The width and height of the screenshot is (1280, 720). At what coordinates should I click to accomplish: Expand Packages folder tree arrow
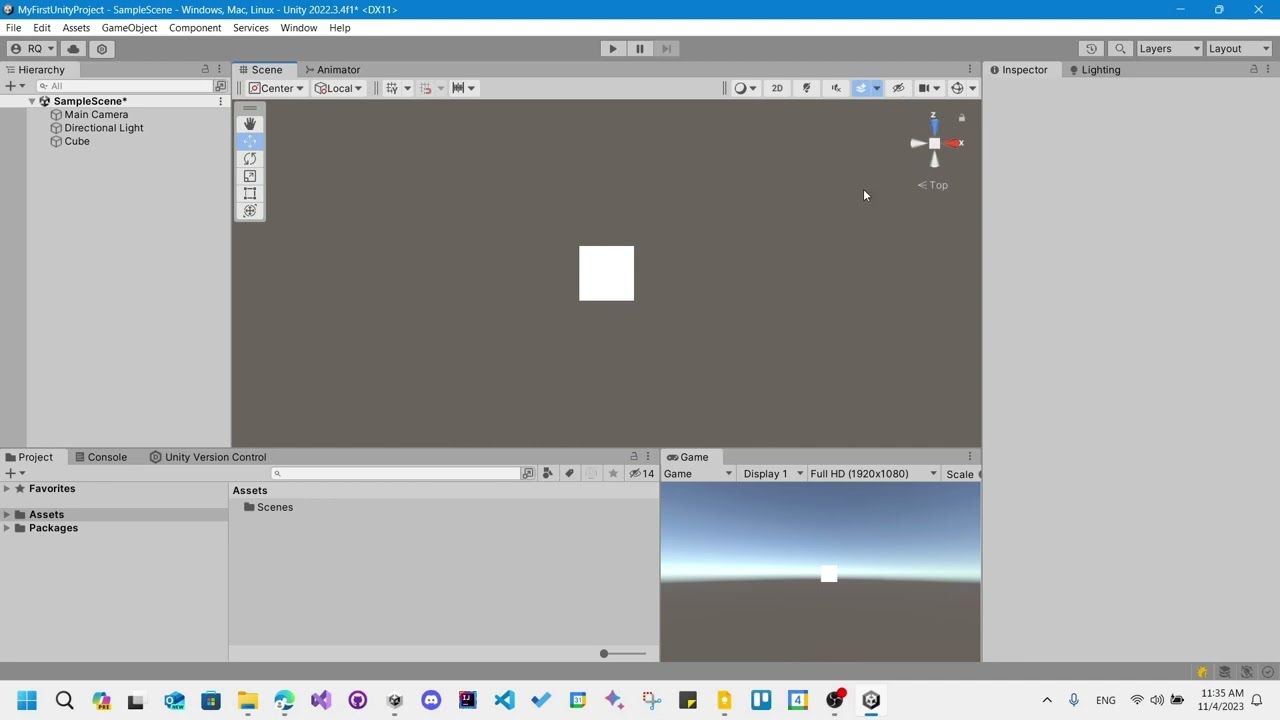pos(7,528)
